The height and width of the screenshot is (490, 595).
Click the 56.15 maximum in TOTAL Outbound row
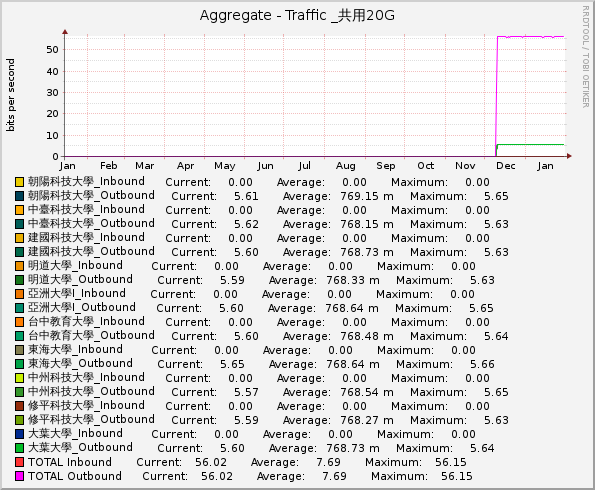click(457, 476)
